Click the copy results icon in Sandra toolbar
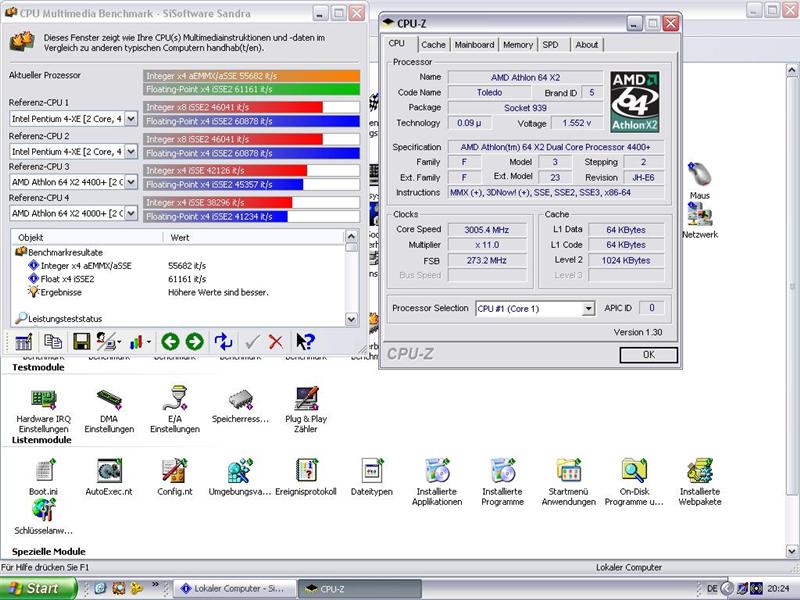Screen dimensions: 800x600 pyautogui.click(x=53, y=341)
